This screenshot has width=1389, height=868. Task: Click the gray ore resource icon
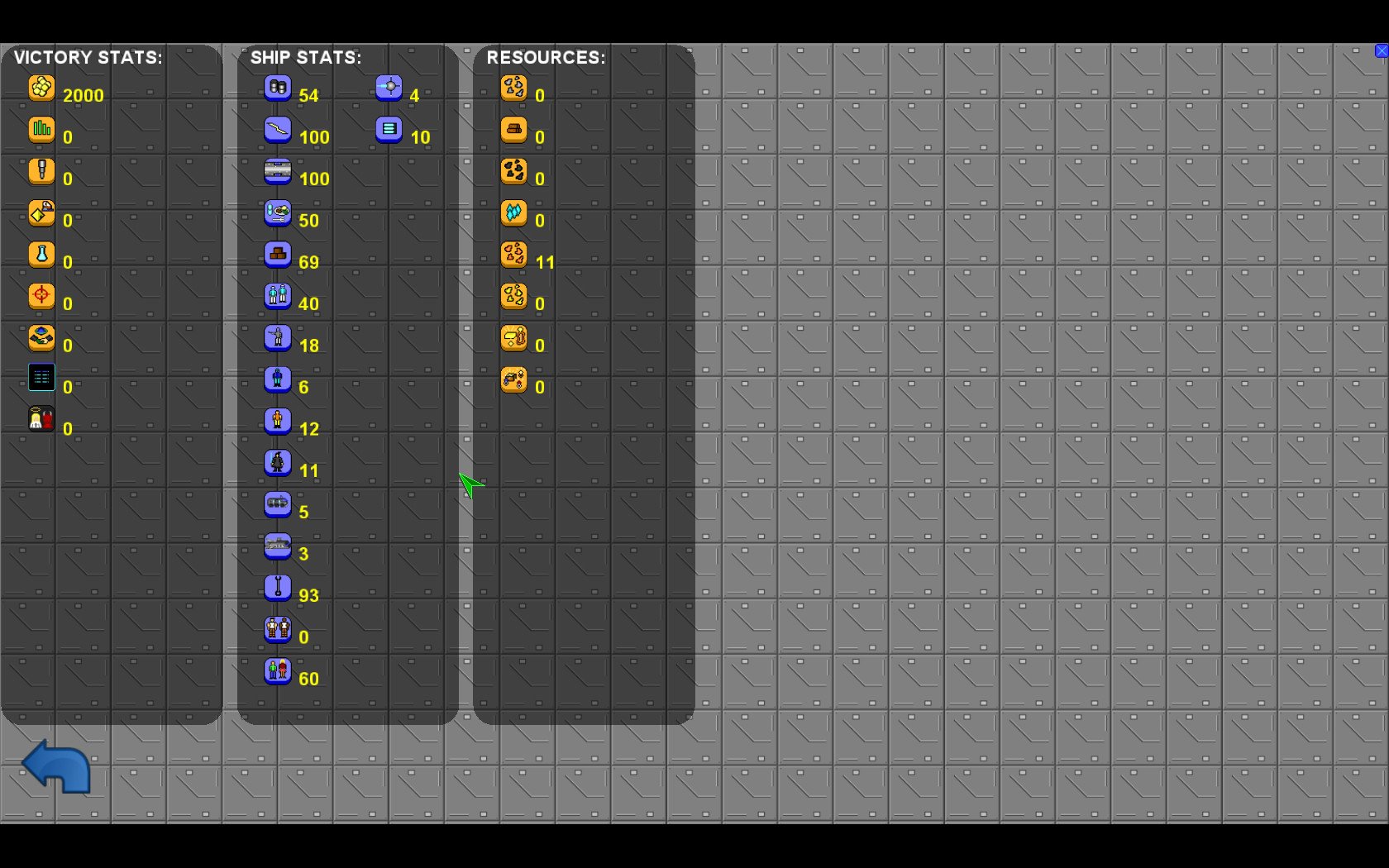(513, 88)
